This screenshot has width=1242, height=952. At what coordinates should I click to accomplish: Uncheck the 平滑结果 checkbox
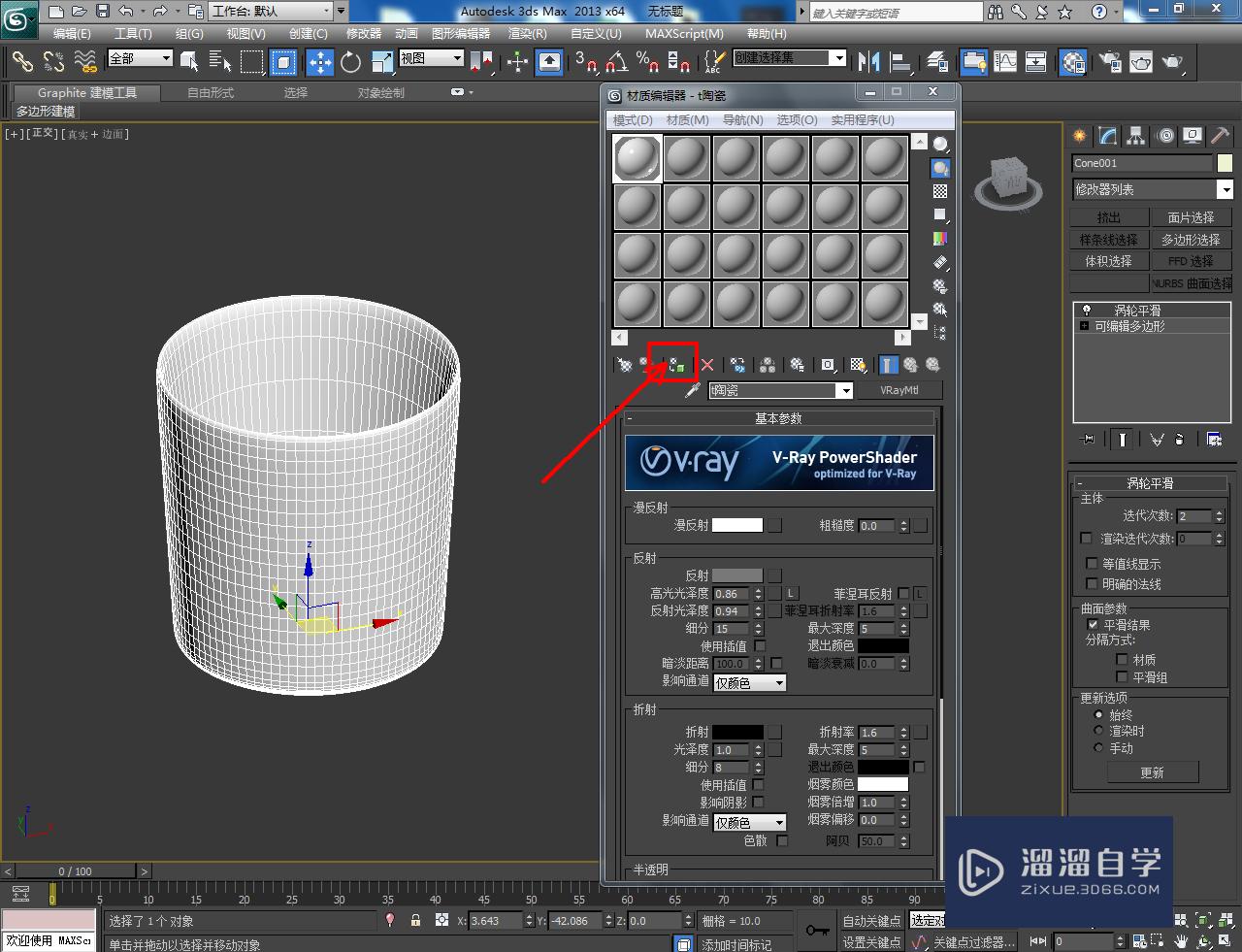tap(1093, 625)
